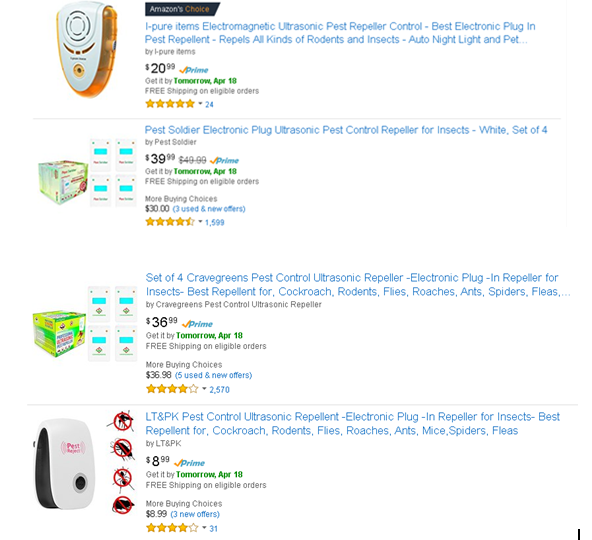592x540 pixels.
Task: Open Pest Soldier Electronic Plug product title
Action: coord(346,130)
